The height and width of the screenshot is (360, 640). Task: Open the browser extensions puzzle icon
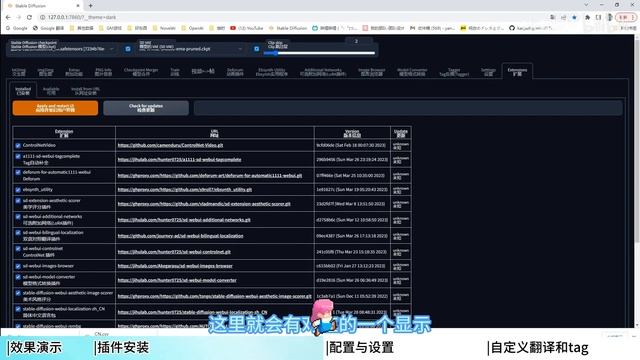pyautogui.click(x=587, y=17)
